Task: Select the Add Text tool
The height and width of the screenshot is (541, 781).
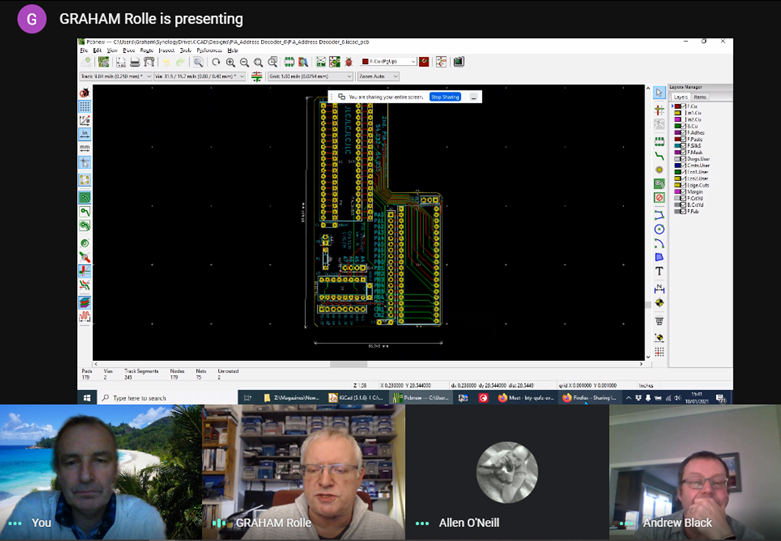Action: click(x=659, y=271)
